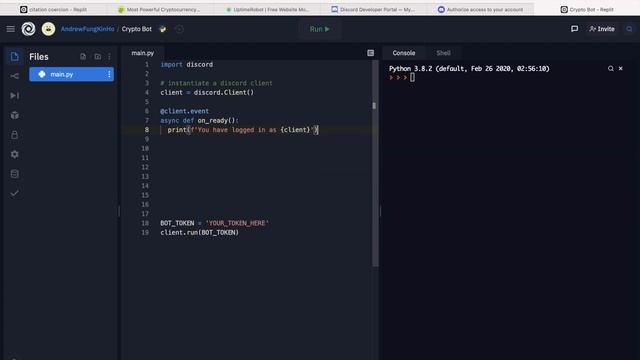Click the Crypto Bot repl name

click(137, 29)
